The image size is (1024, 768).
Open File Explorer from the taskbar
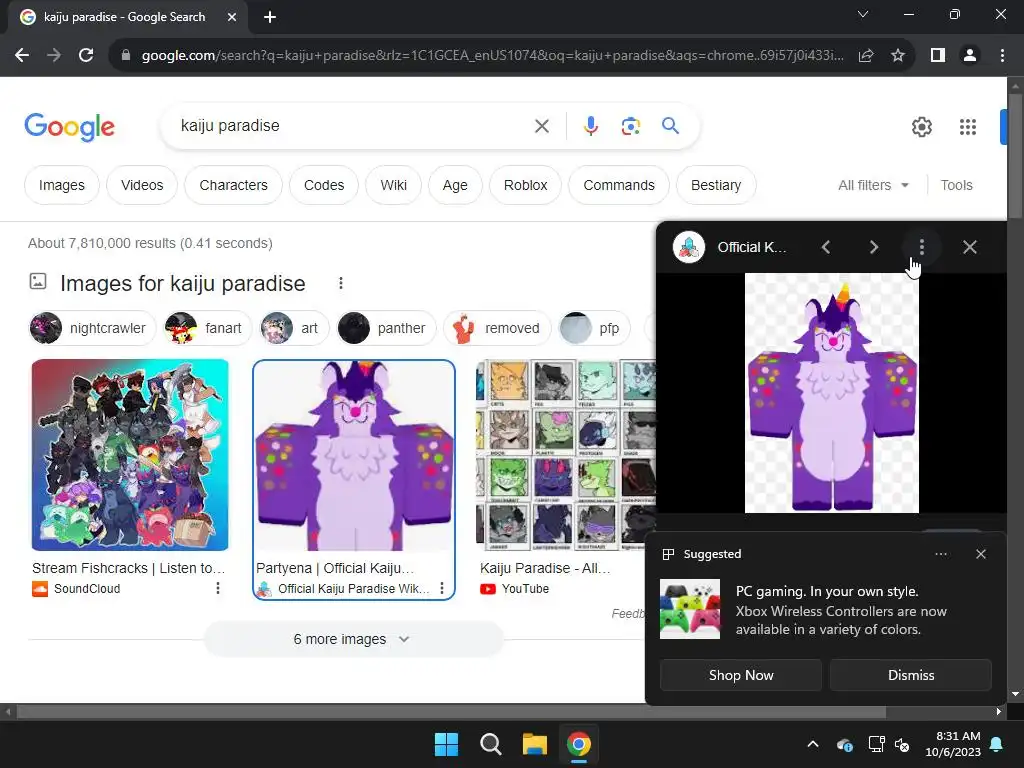(x=534, y=744)
